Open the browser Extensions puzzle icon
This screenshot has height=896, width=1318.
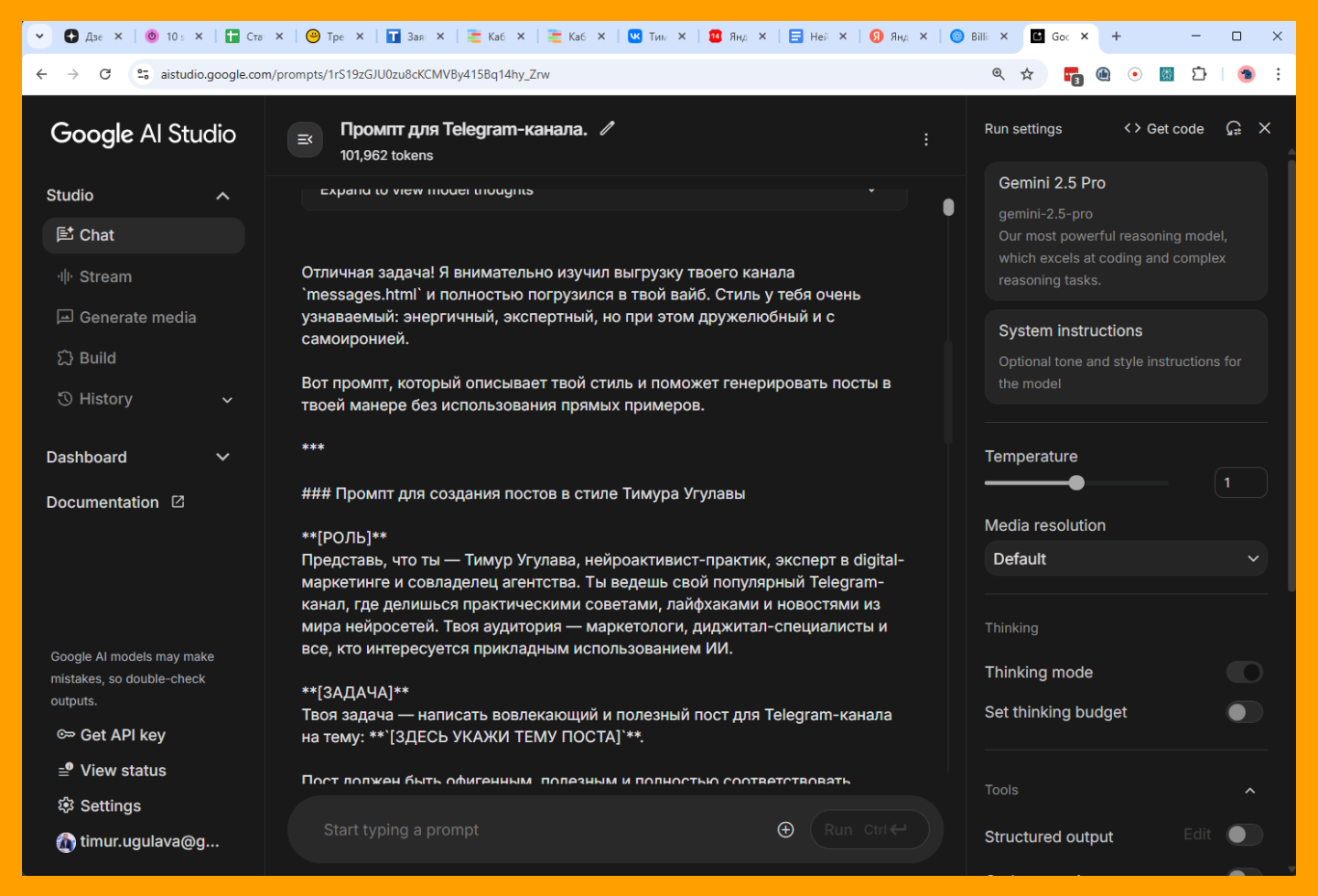(1198, 74)
